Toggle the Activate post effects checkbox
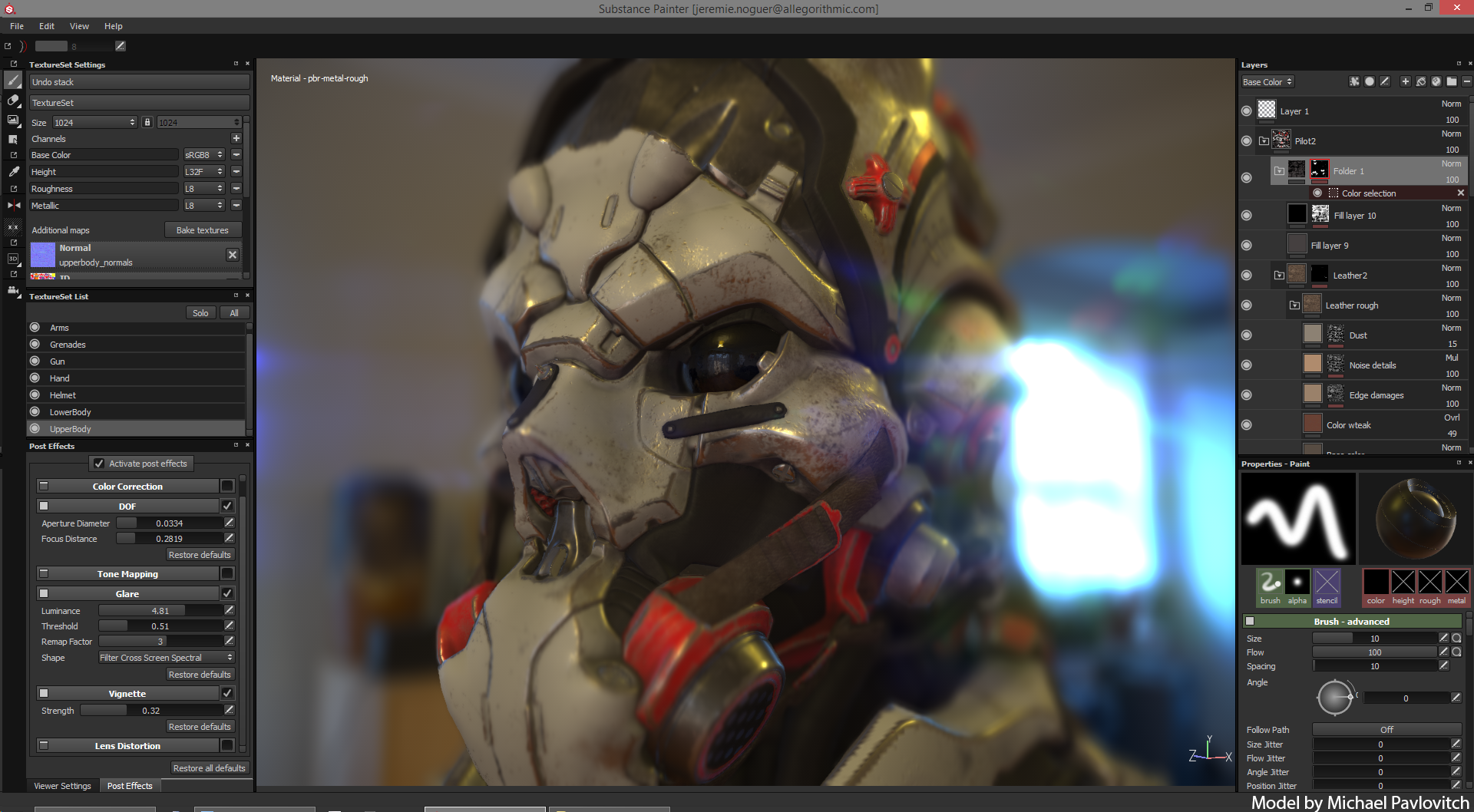This screenshot has height=812, width=1474. (99, 463)
